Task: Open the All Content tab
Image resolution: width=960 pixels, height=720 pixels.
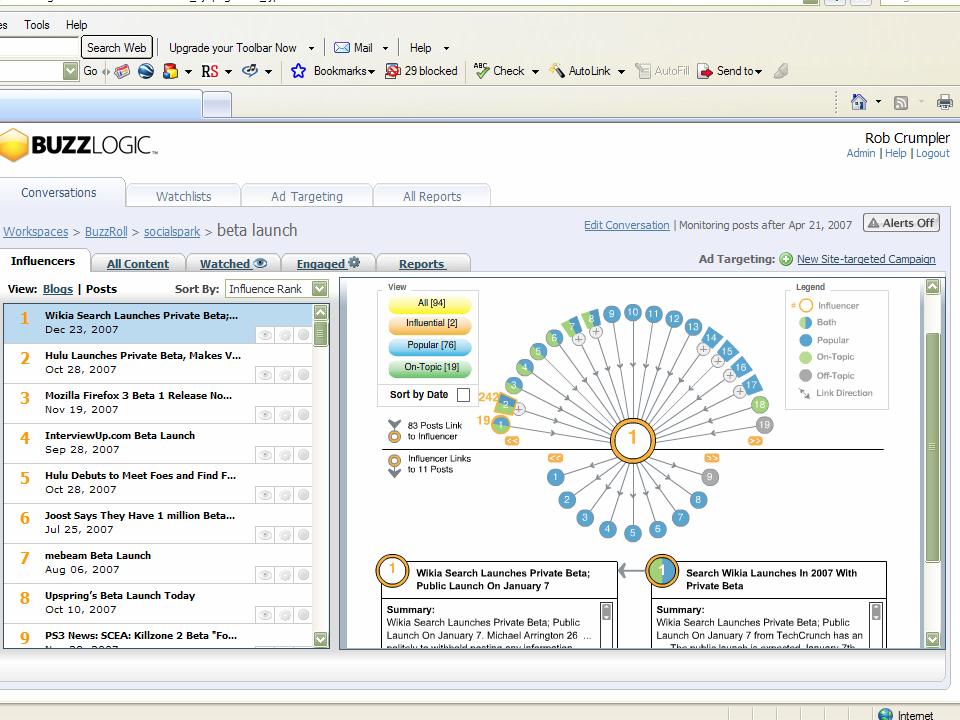Action: click(138, 264)
